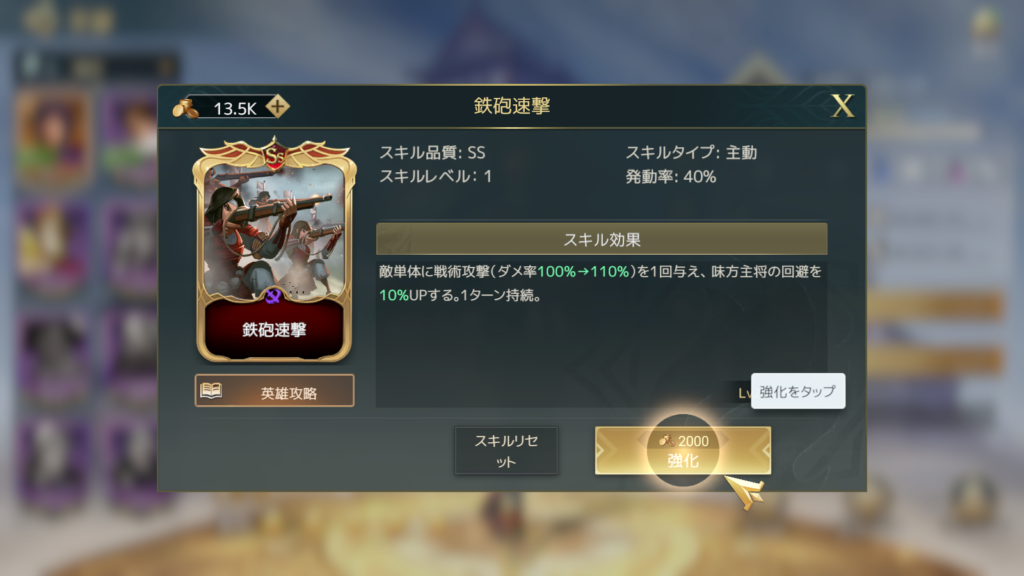The width and height of the screenshot is (1024, 576).
Task: Tap the plus icon to add gold
Action: tap(278, 106)
